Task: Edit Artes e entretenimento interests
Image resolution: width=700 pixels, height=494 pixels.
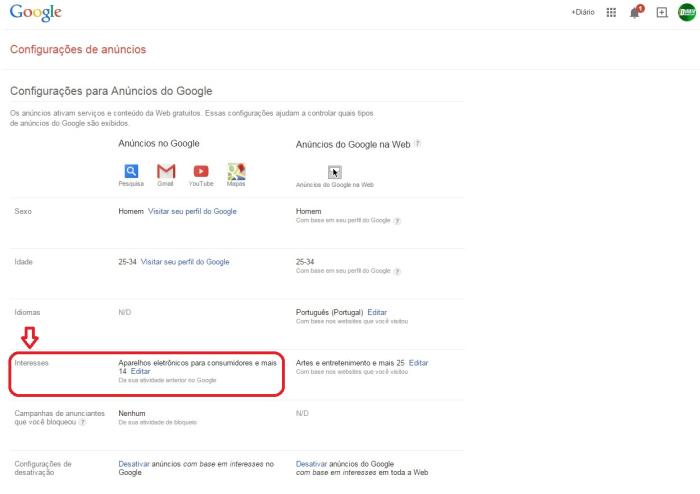Action: click(419, 362)
